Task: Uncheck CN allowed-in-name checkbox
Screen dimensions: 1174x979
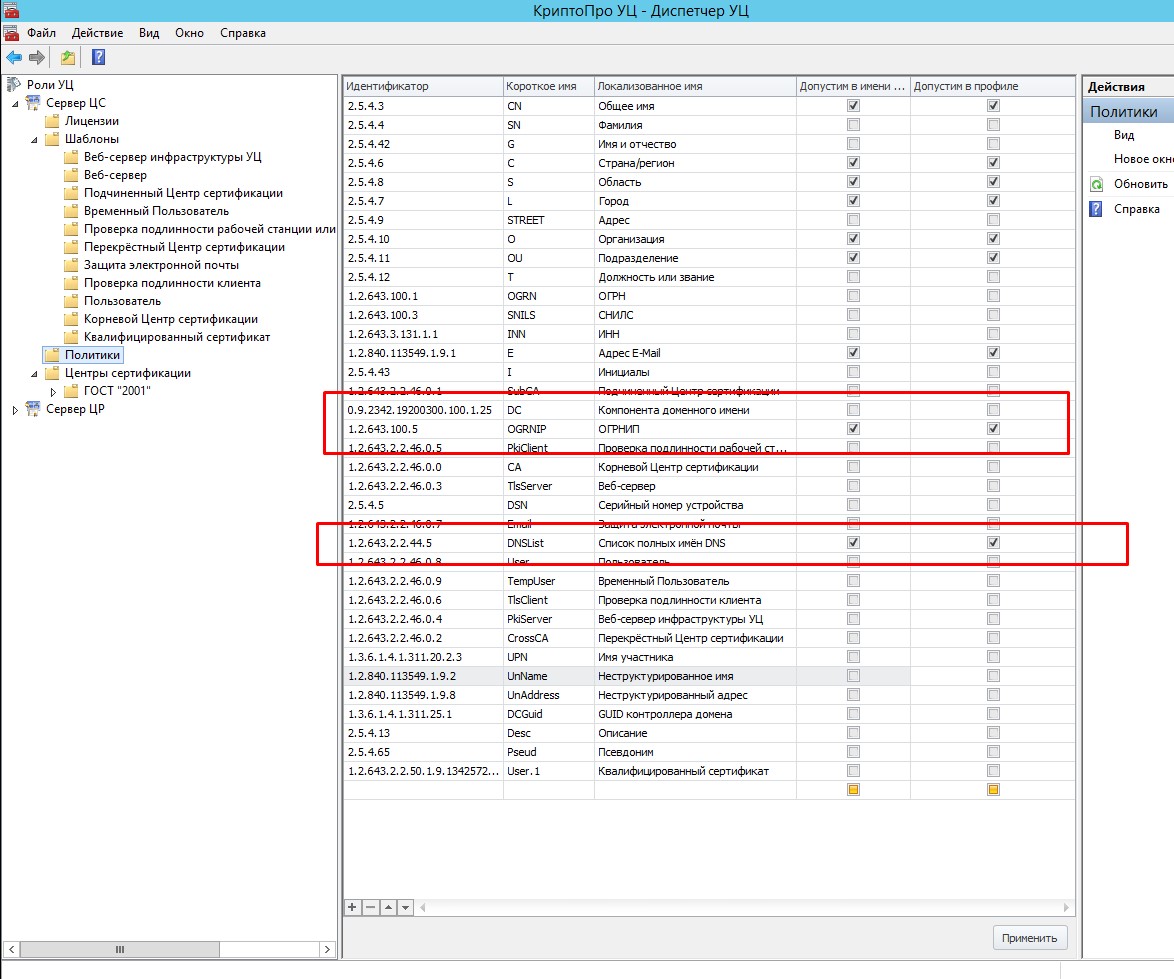Action: tap(854, 106)
